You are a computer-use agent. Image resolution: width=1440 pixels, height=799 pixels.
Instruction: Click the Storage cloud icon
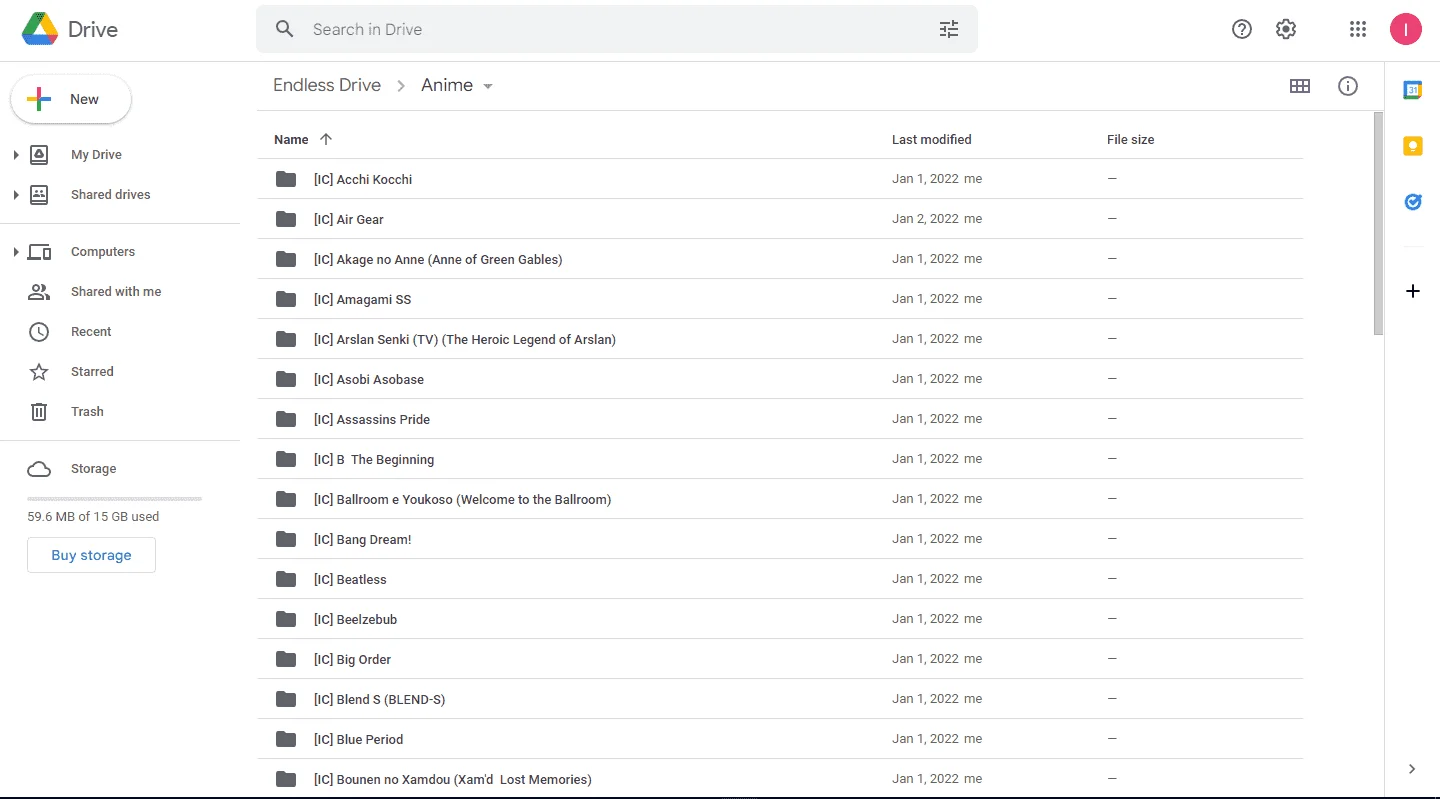39,469
